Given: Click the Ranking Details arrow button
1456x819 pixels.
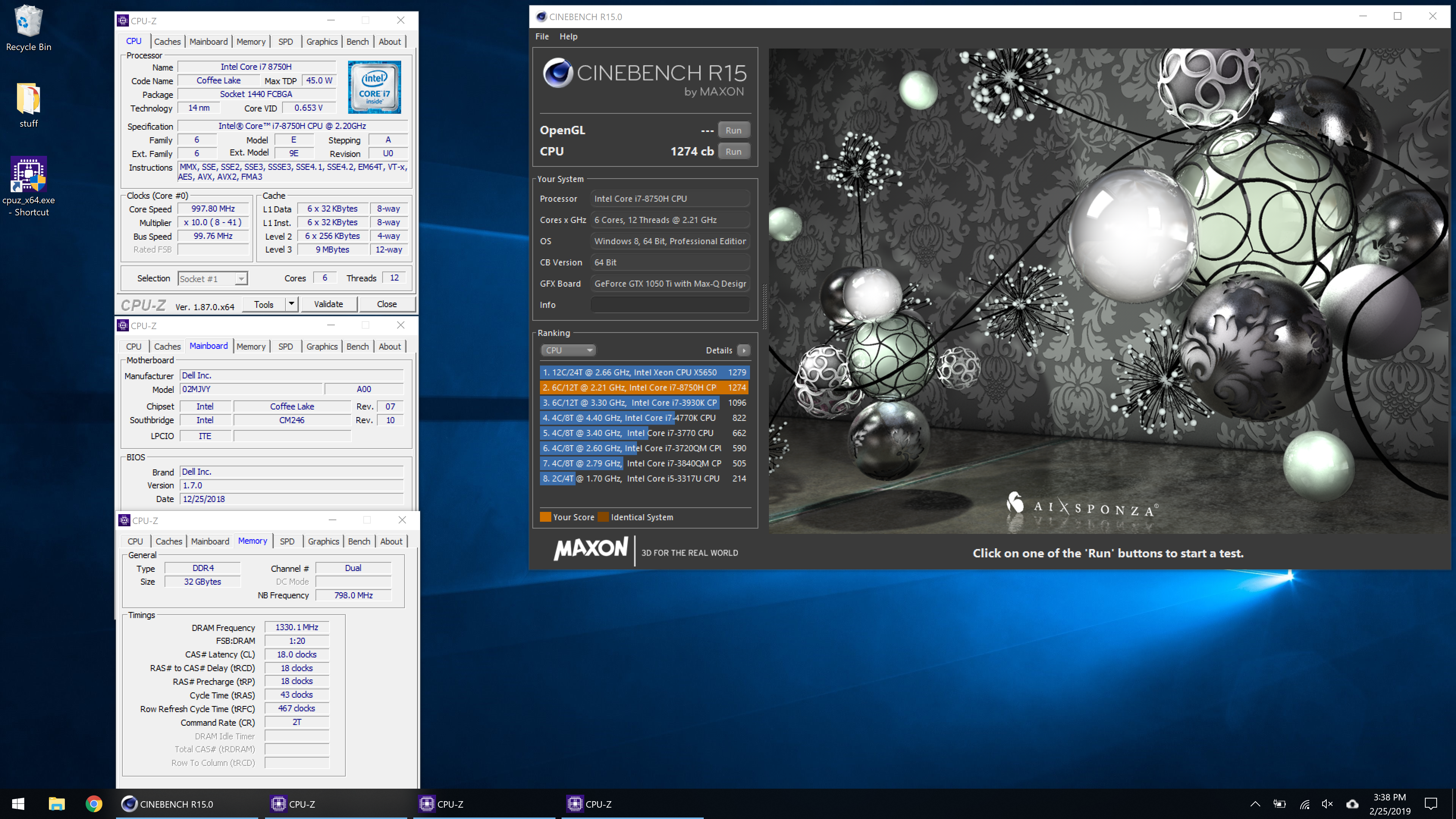Looking at the screenshot, I should [x=744, y=350].
